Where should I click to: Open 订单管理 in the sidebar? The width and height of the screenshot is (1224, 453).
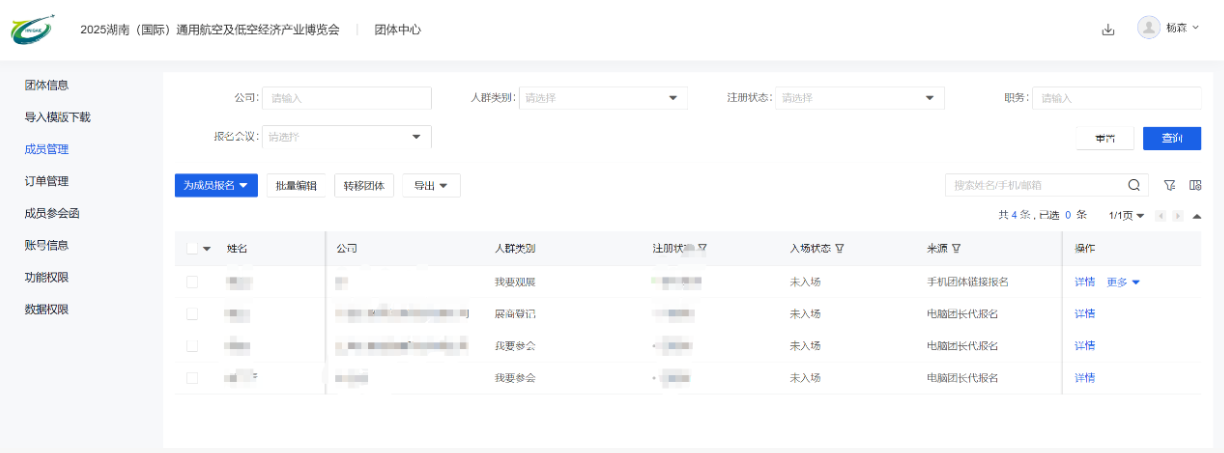click(x=47, y=181)
